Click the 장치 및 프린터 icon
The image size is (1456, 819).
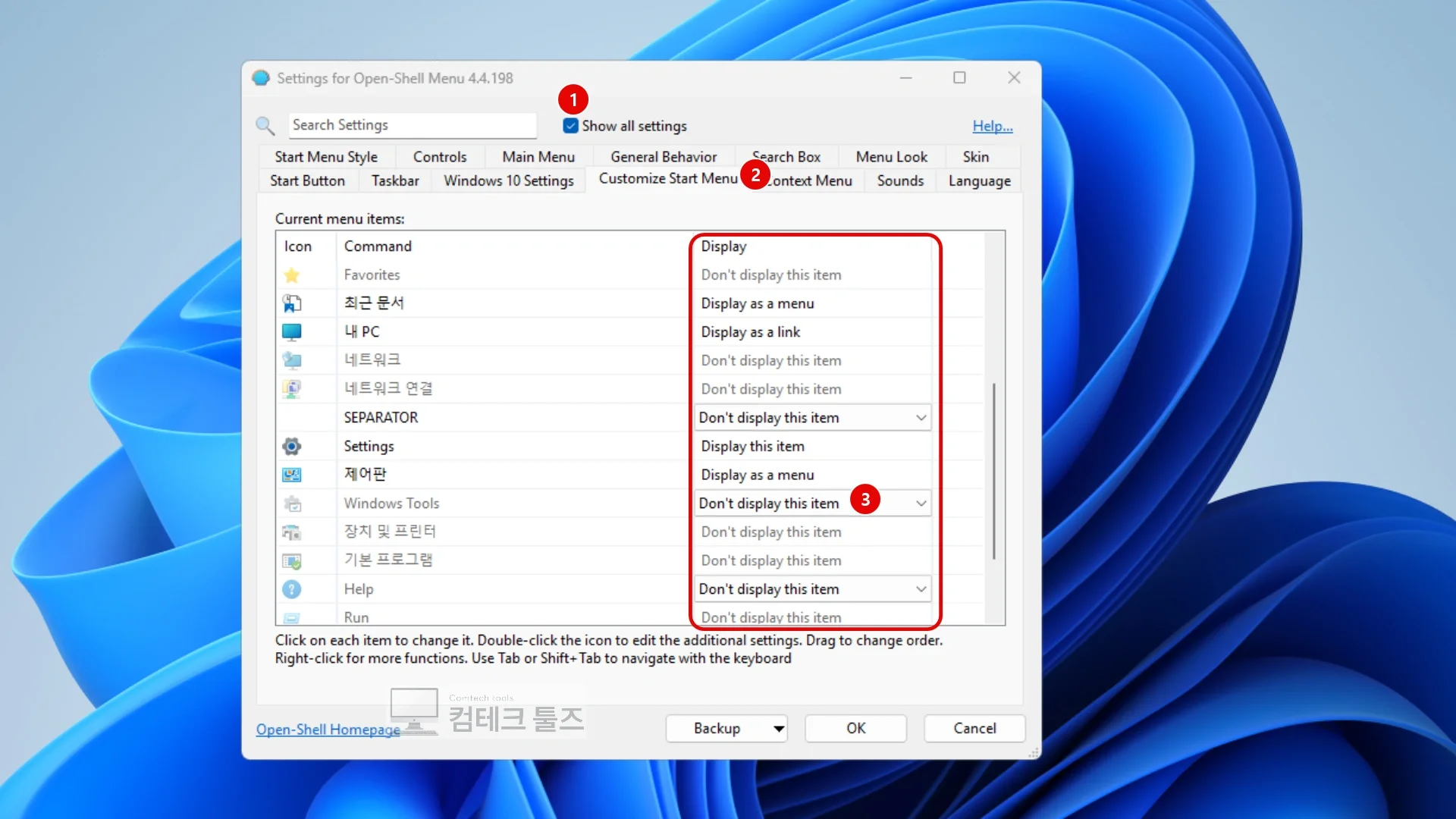click(291, 532)
